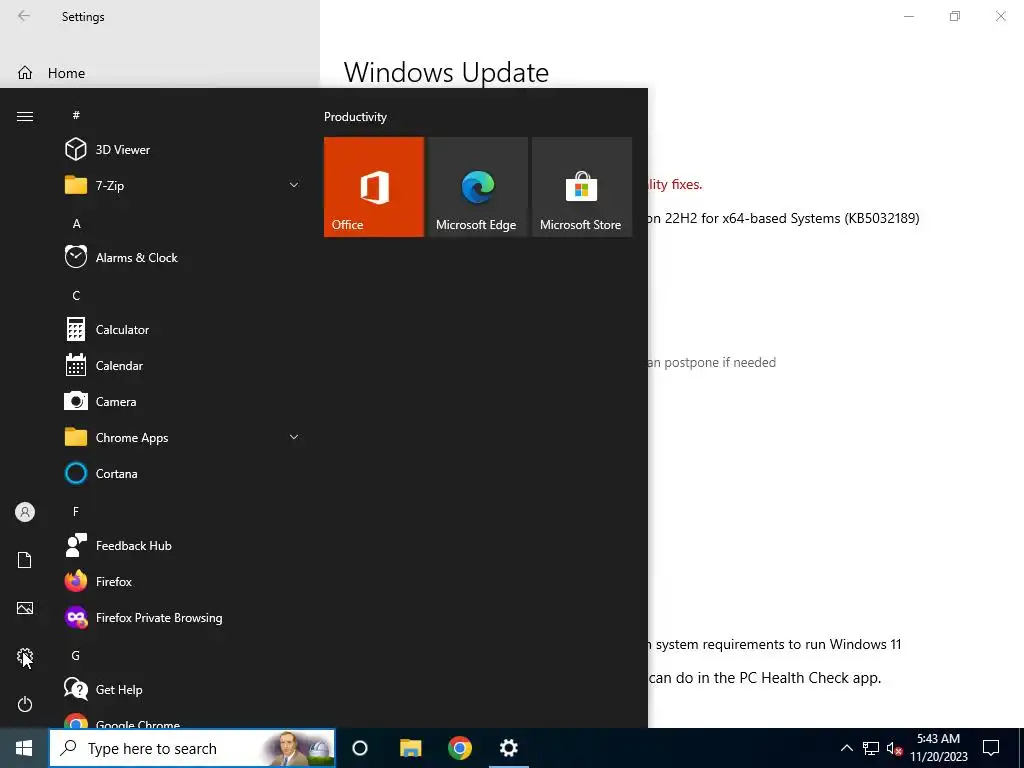Open Settings gear in Start sidebar
Screen dimensions: 1024x768
click(x=25, y=656)
